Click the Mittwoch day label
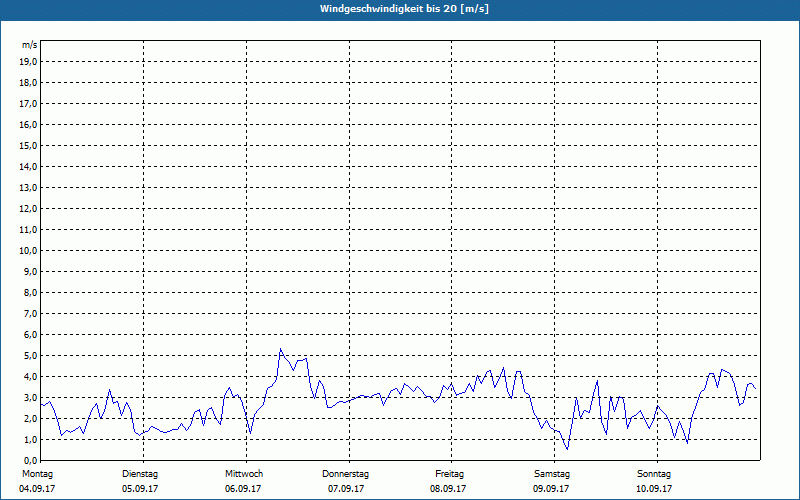Screen dimensions: 800x500 tap(244, 474)
